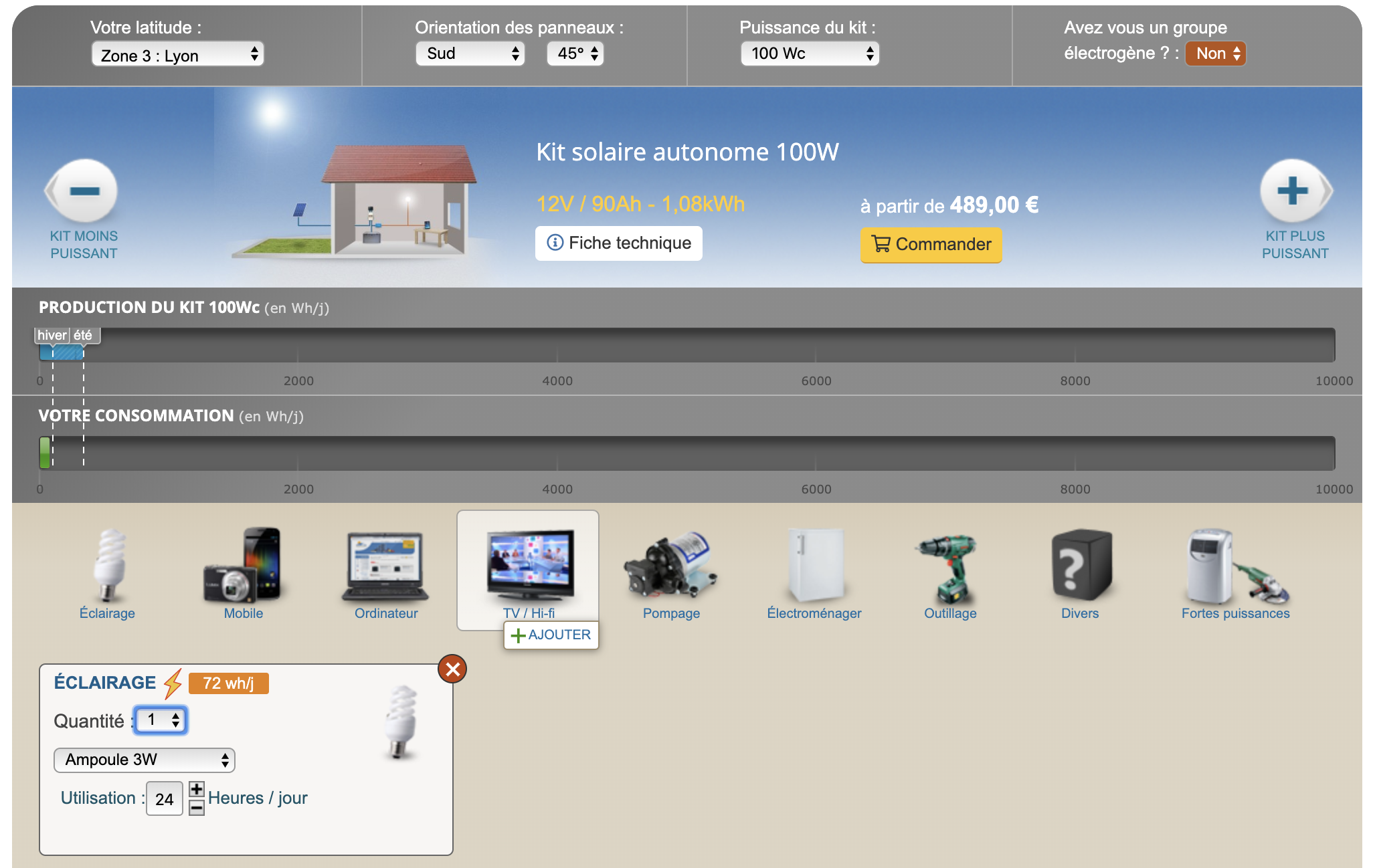
Task: Click the Éclairage light bulb category icon
Action: 108,567
